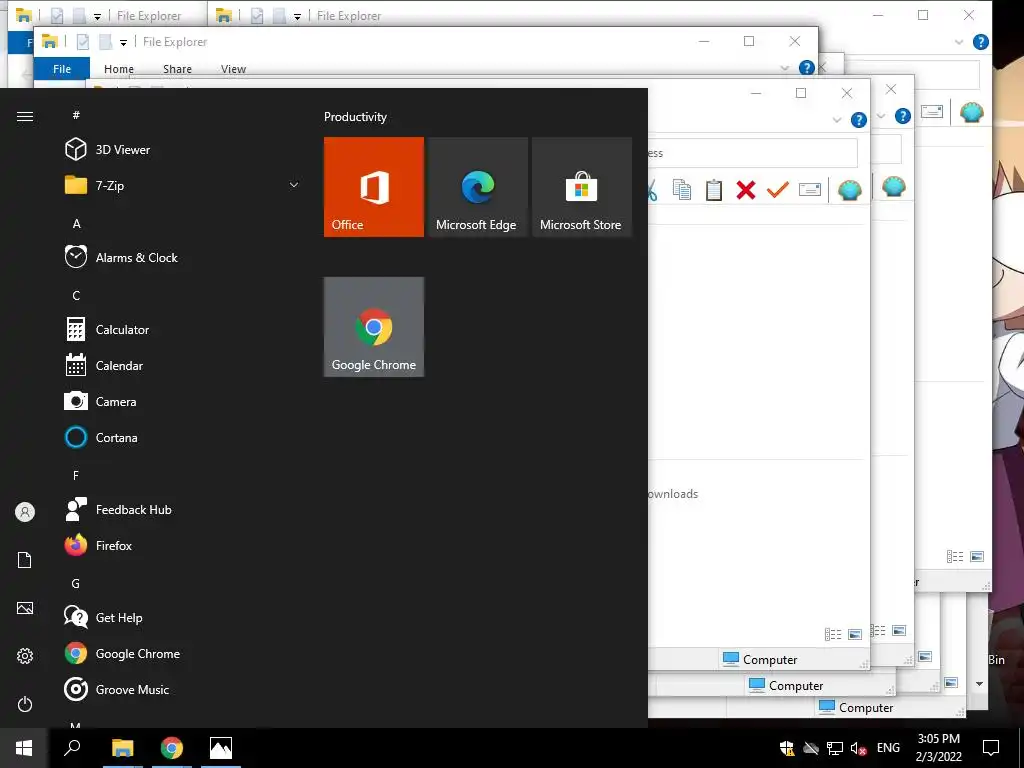Open Help icon in window with File tab
Screen dimensions: 1024x768
807,68
